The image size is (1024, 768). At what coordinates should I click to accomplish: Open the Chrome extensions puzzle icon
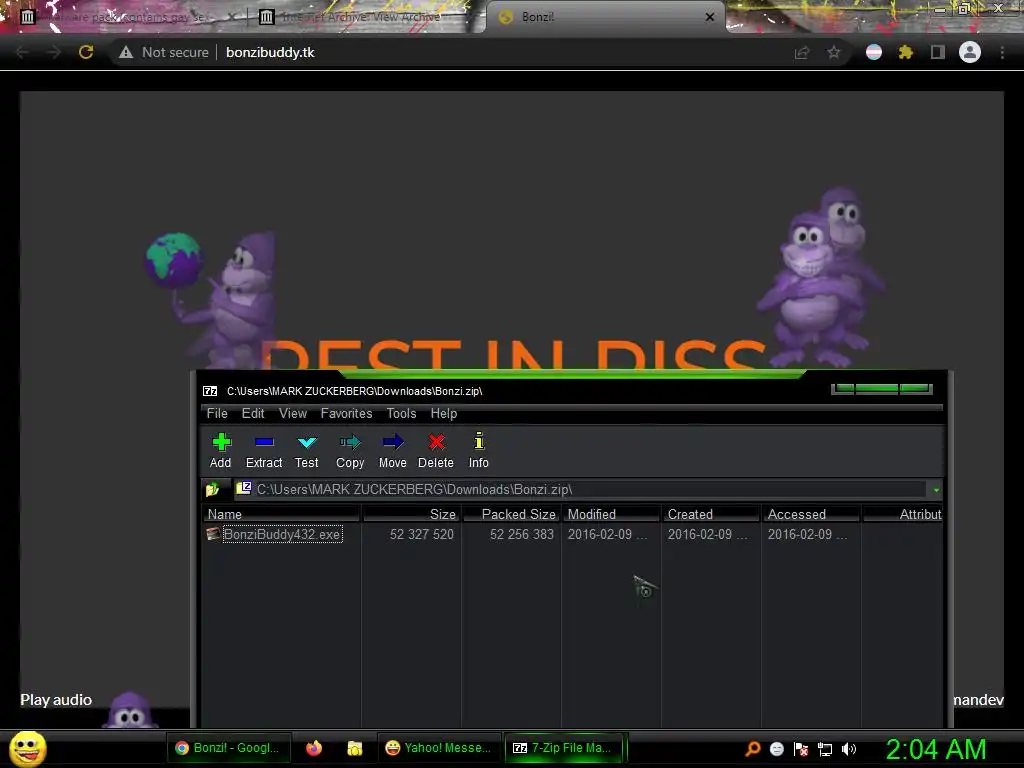906,52
